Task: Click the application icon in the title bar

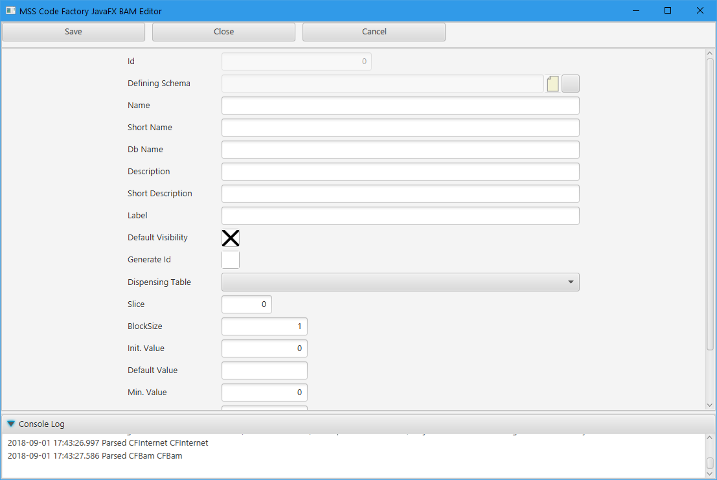Action: pyautogui.click(x=9, y=10)
